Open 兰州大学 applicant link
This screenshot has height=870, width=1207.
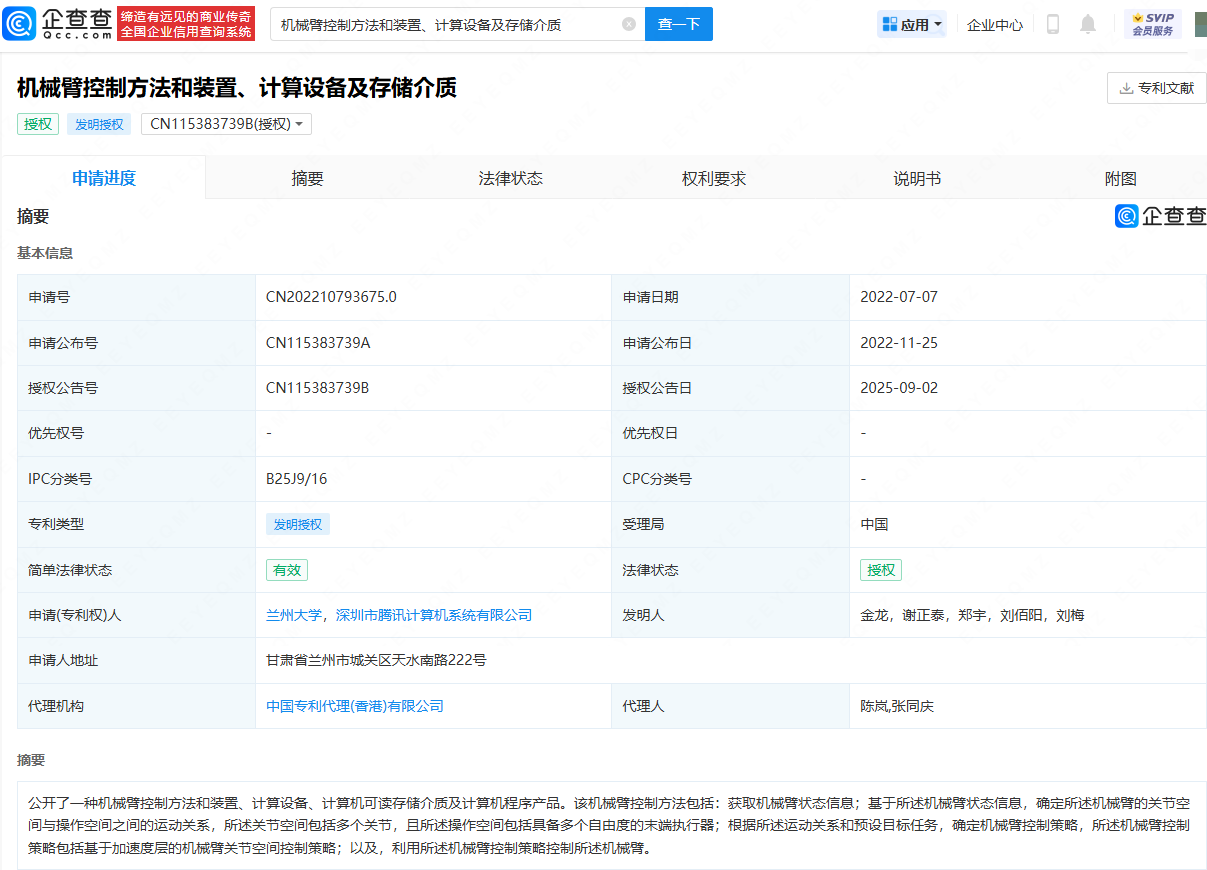pyautogui.click(x=293, y=615)
